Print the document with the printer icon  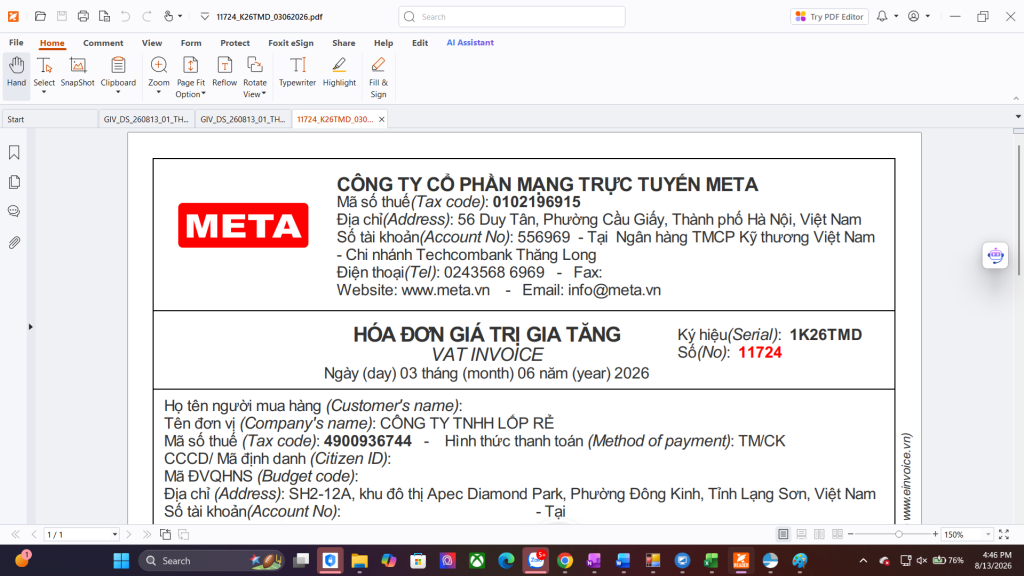click(83, 16)
